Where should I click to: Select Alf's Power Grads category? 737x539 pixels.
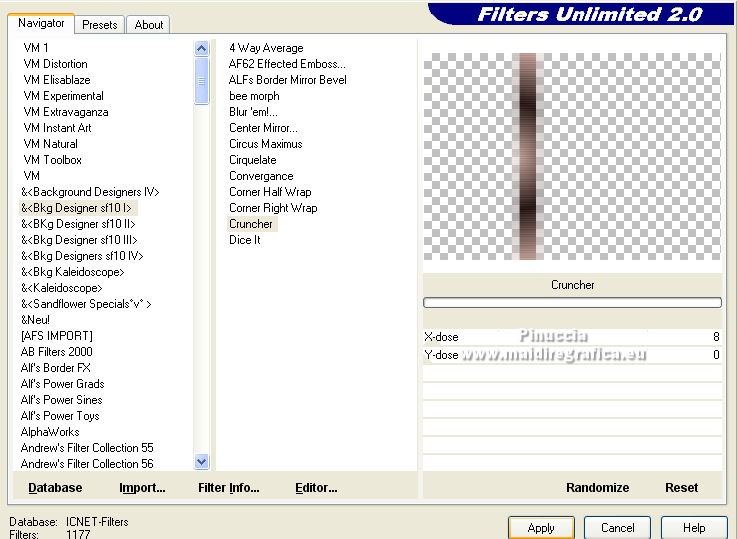[x=63, y=383]
